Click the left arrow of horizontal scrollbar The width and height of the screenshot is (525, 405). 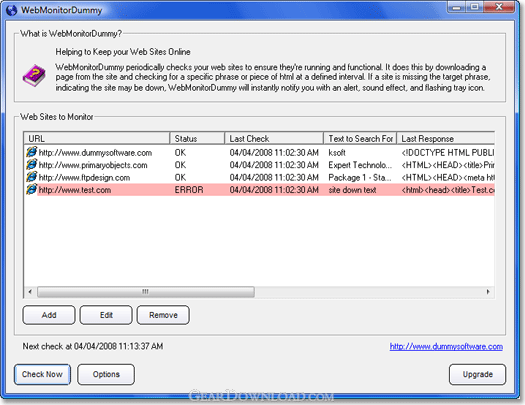(30, 292)
